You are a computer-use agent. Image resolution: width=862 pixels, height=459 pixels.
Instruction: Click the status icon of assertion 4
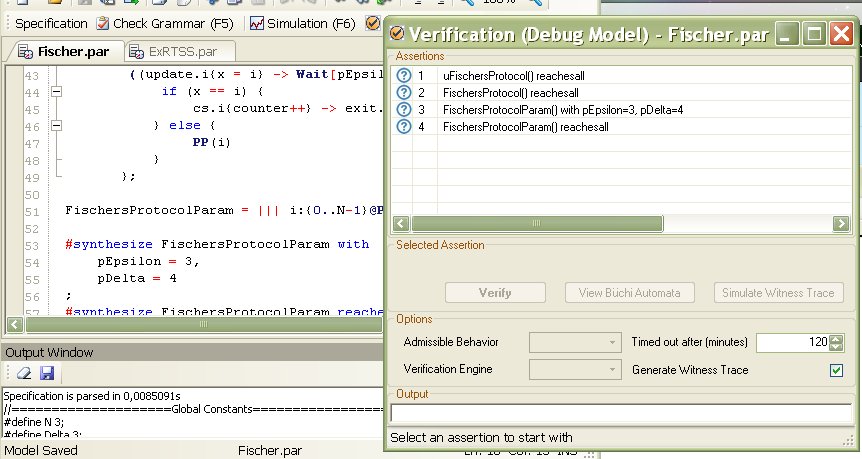pos(404,126)
